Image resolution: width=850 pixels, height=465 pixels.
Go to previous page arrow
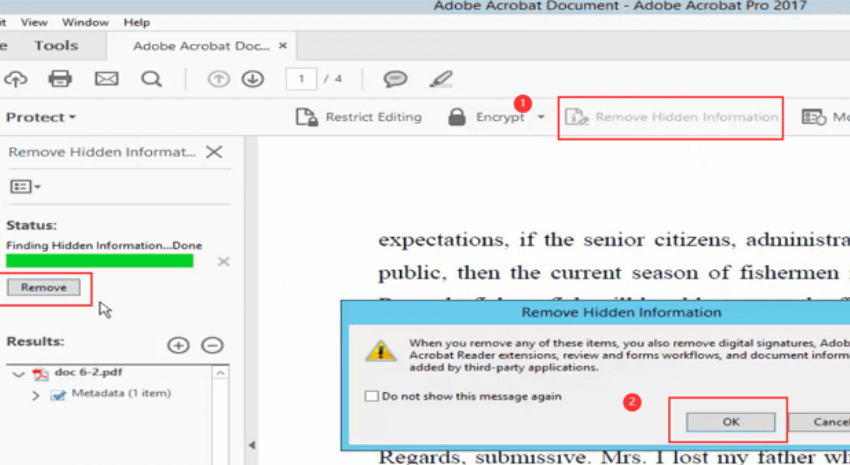[x=218, y=79]
